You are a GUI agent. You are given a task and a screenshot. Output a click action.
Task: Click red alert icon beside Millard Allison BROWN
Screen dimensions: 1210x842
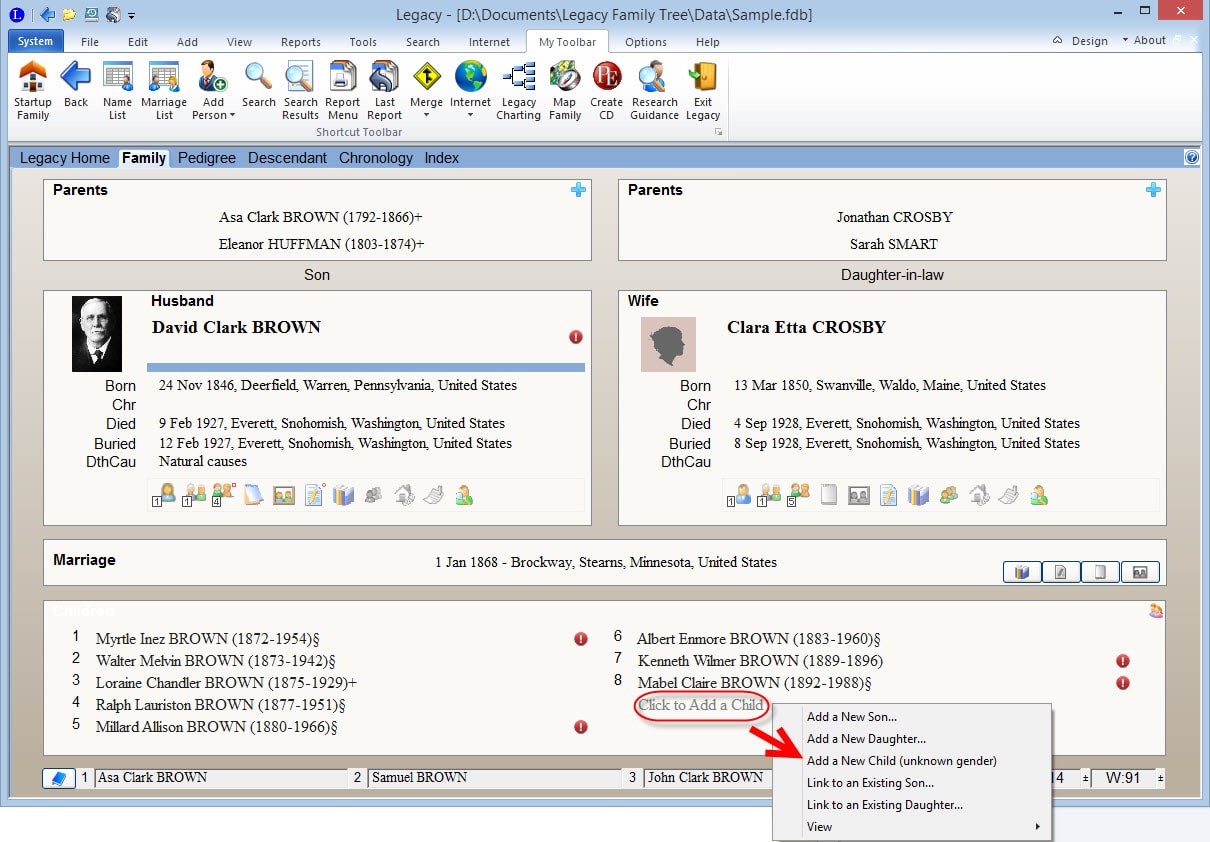point(581,727)
